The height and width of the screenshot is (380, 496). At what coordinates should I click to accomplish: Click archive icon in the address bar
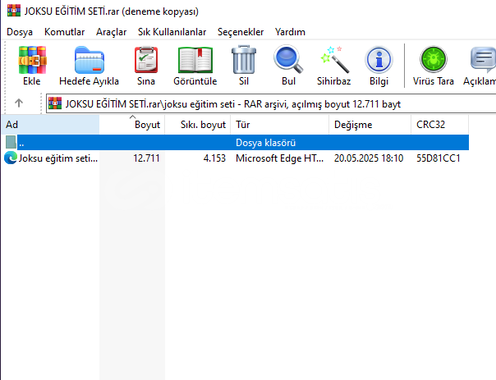point(55,104)
